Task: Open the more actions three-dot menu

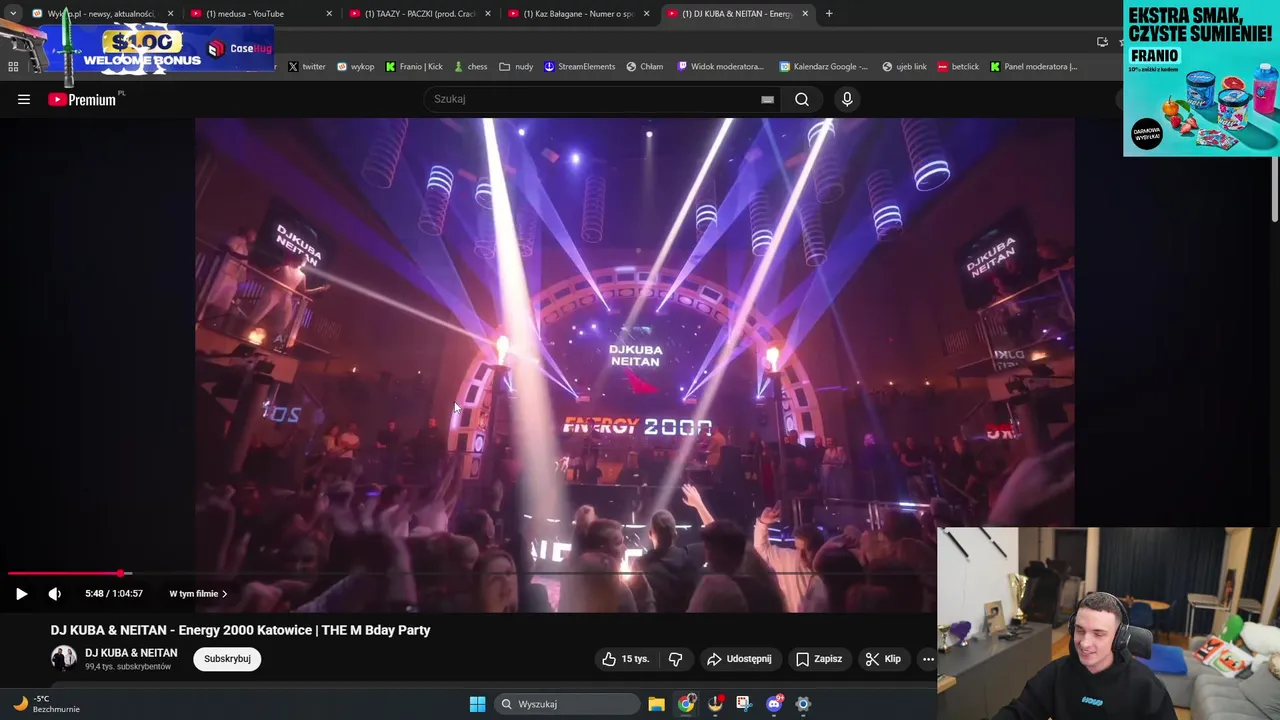Action: tap(928, 659)
